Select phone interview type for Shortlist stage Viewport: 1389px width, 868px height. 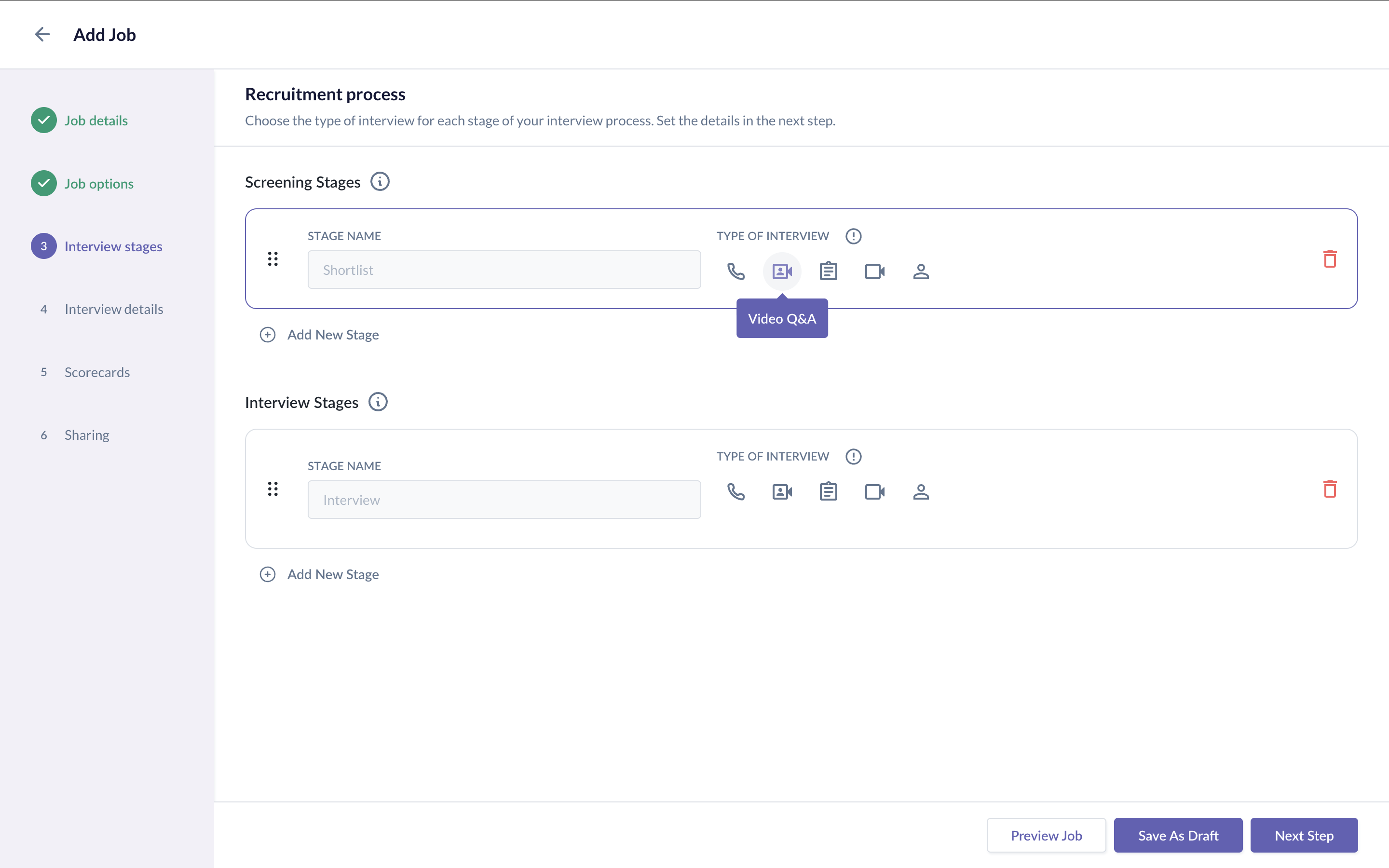tap(735, 271)
